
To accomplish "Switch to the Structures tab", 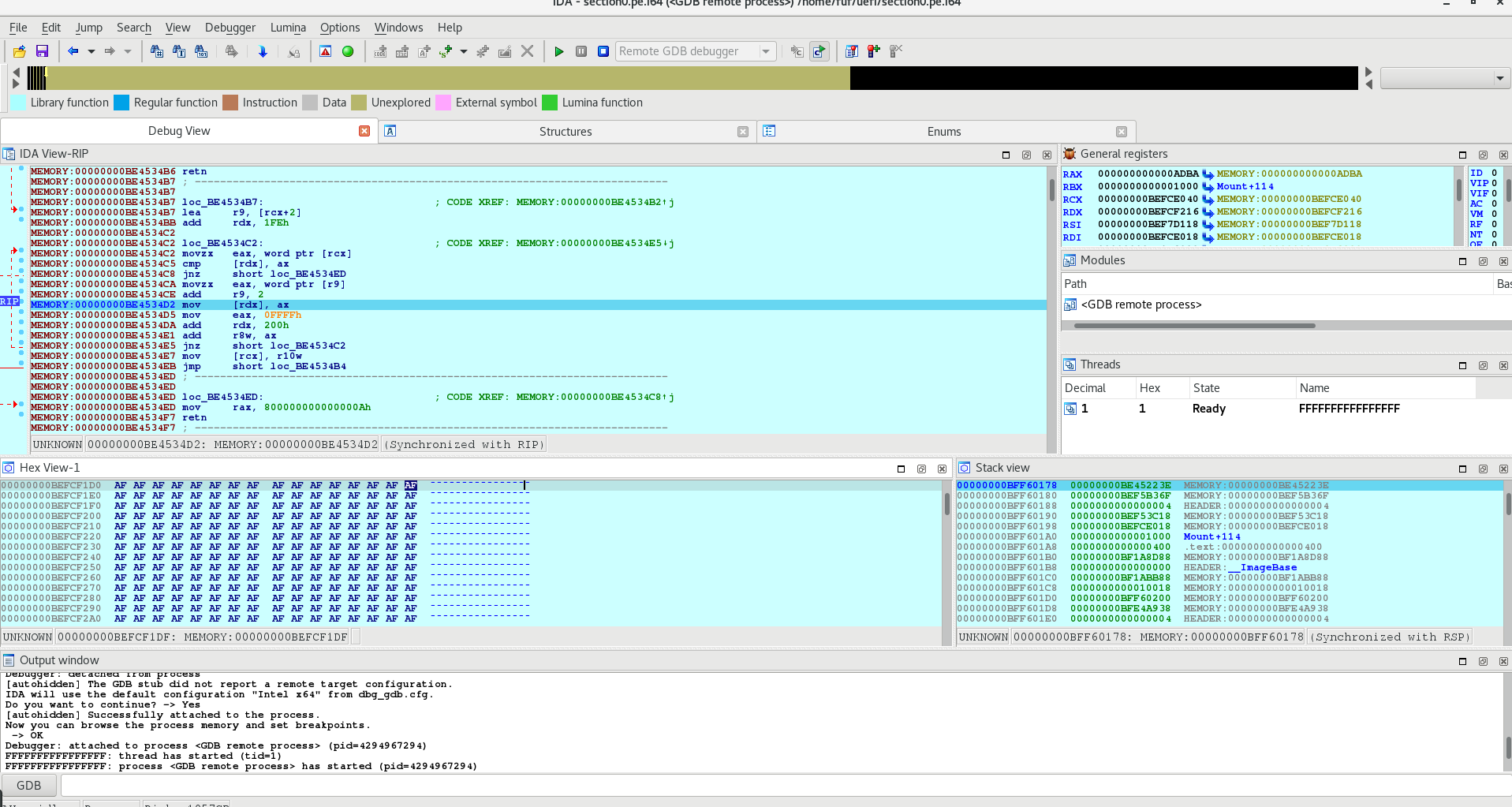I will point(565,132).
